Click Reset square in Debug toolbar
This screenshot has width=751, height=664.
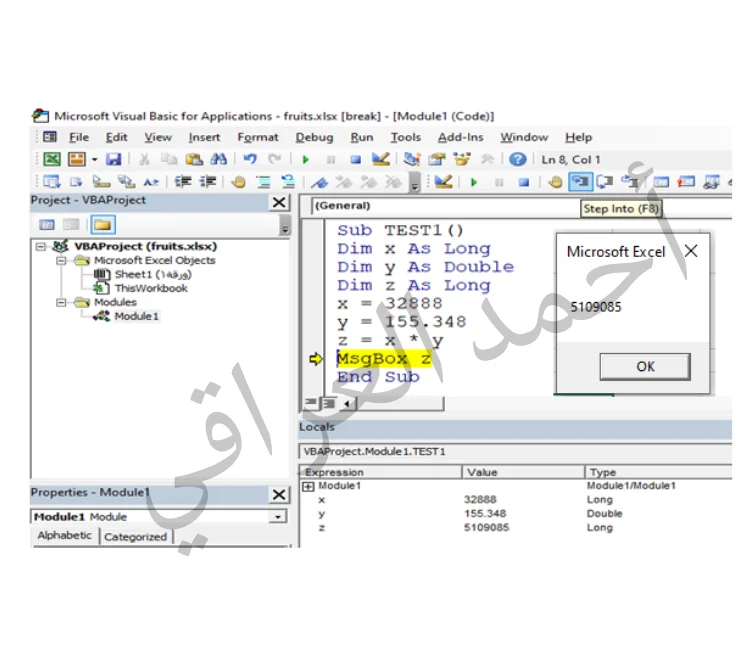pyautogui.click(x=524, y=182)
